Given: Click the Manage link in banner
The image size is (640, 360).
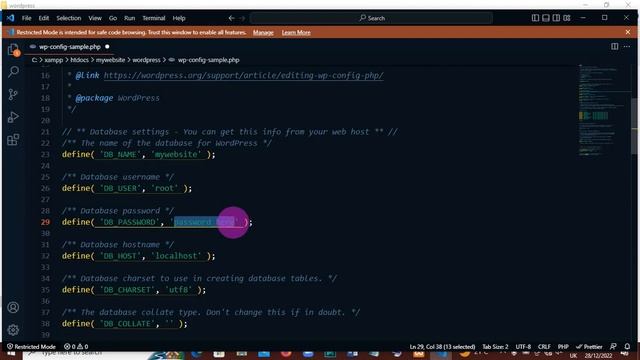Looking at the screenshot, I should pos(263,32).
